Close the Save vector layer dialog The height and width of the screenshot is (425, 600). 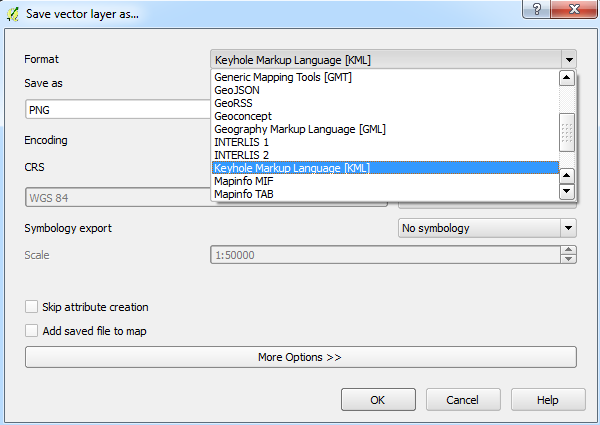coord(574,9)
